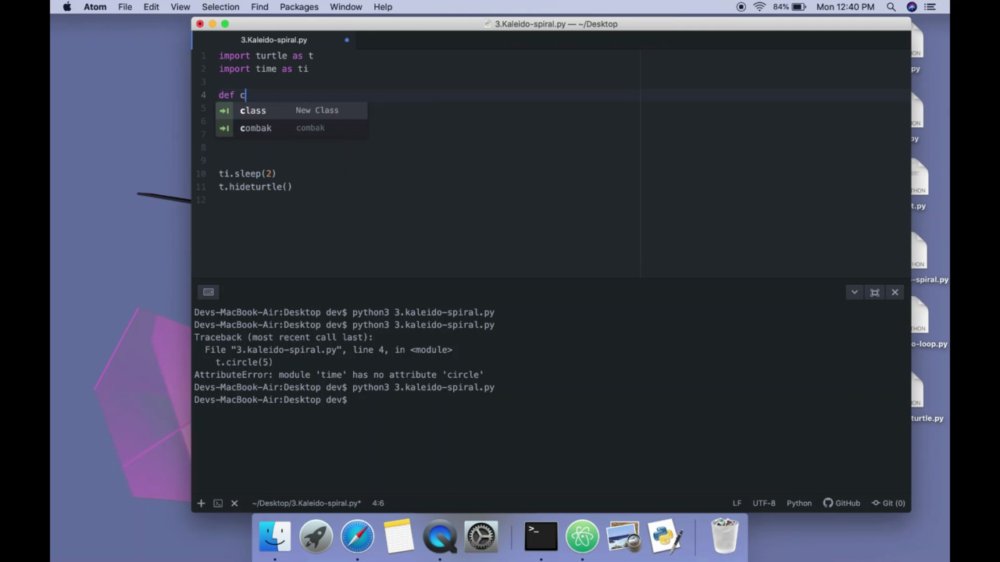Viewport: 1000px width, 562px height.
Task: Open the Atom application menu
Action: (95, 7)
